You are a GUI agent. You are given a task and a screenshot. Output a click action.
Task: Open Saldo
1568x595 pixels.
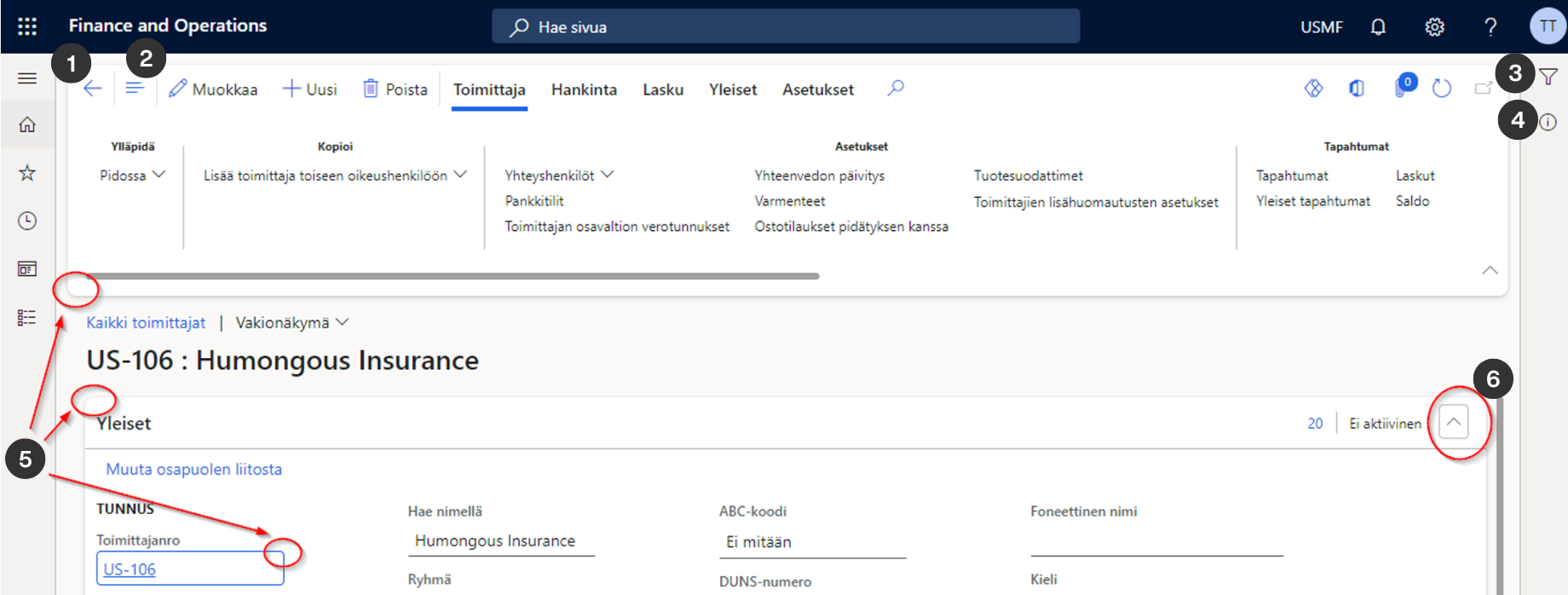pos(1413,200)
